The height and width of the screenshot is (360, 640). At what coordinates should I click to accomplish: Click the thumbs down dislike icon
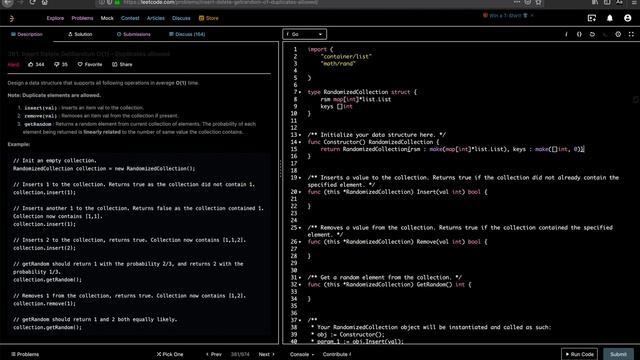tap(56, 64)
